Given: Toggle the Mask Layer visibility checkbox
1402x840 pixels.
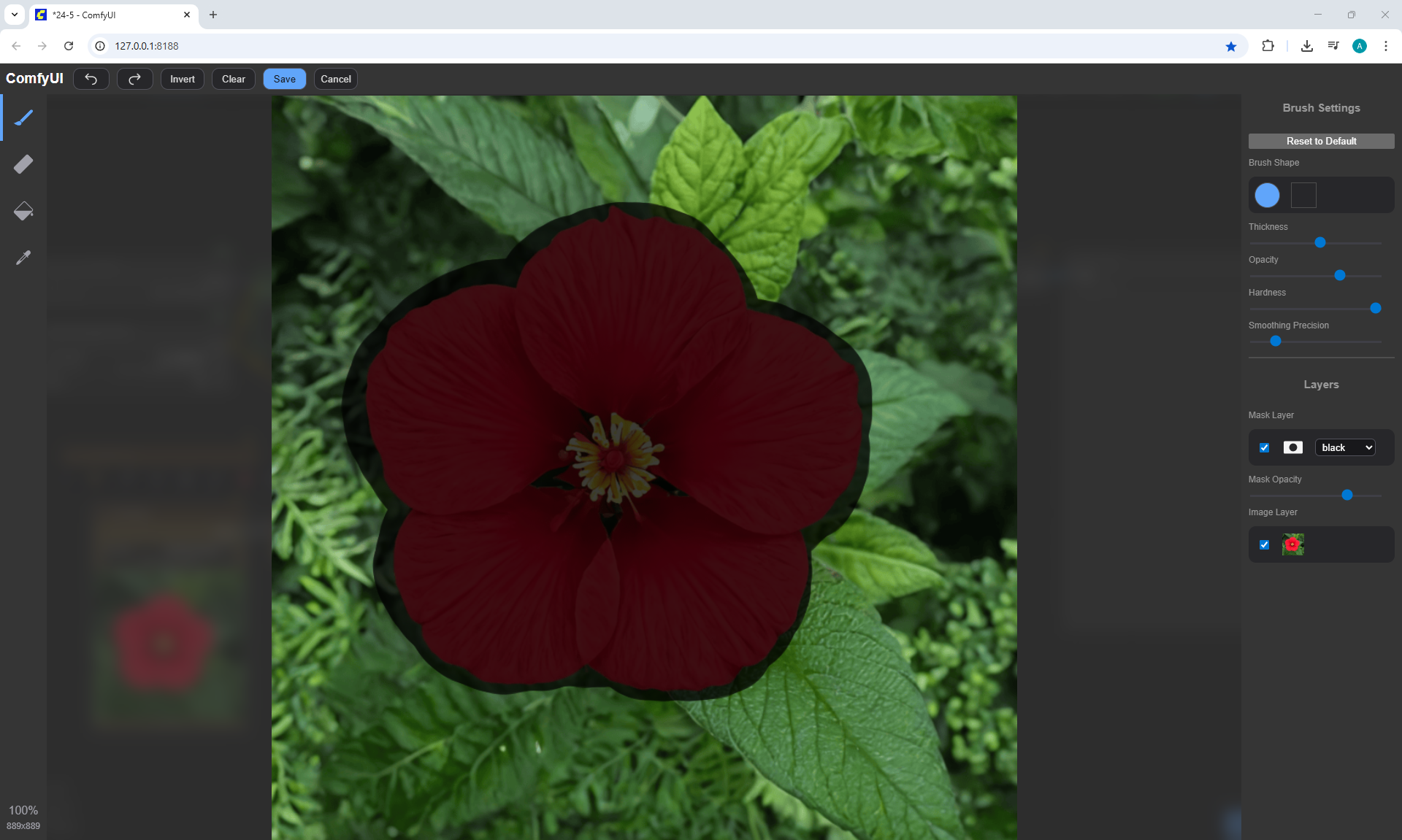Looking at the screenshot, I should tap(1265, 447).
